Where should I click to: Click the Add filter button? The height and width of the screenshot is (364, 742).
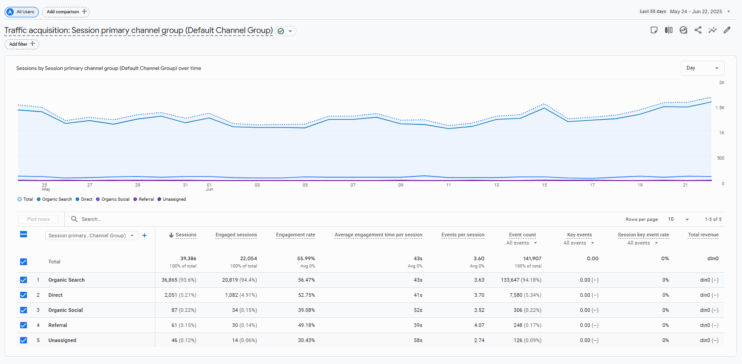click(x=22, y=44)
